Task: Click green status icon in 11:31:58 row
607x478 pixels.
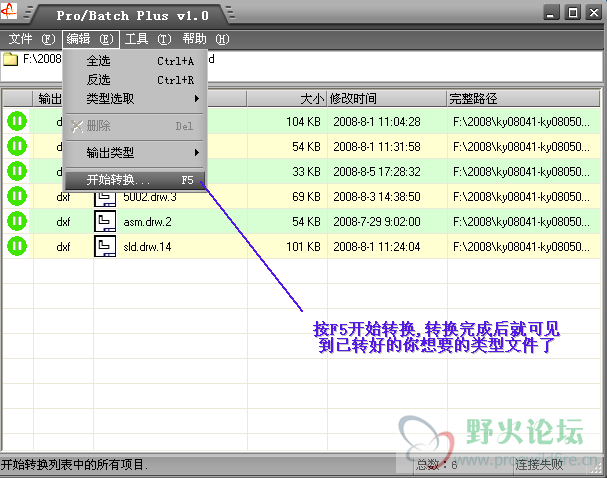Action: 17,146
